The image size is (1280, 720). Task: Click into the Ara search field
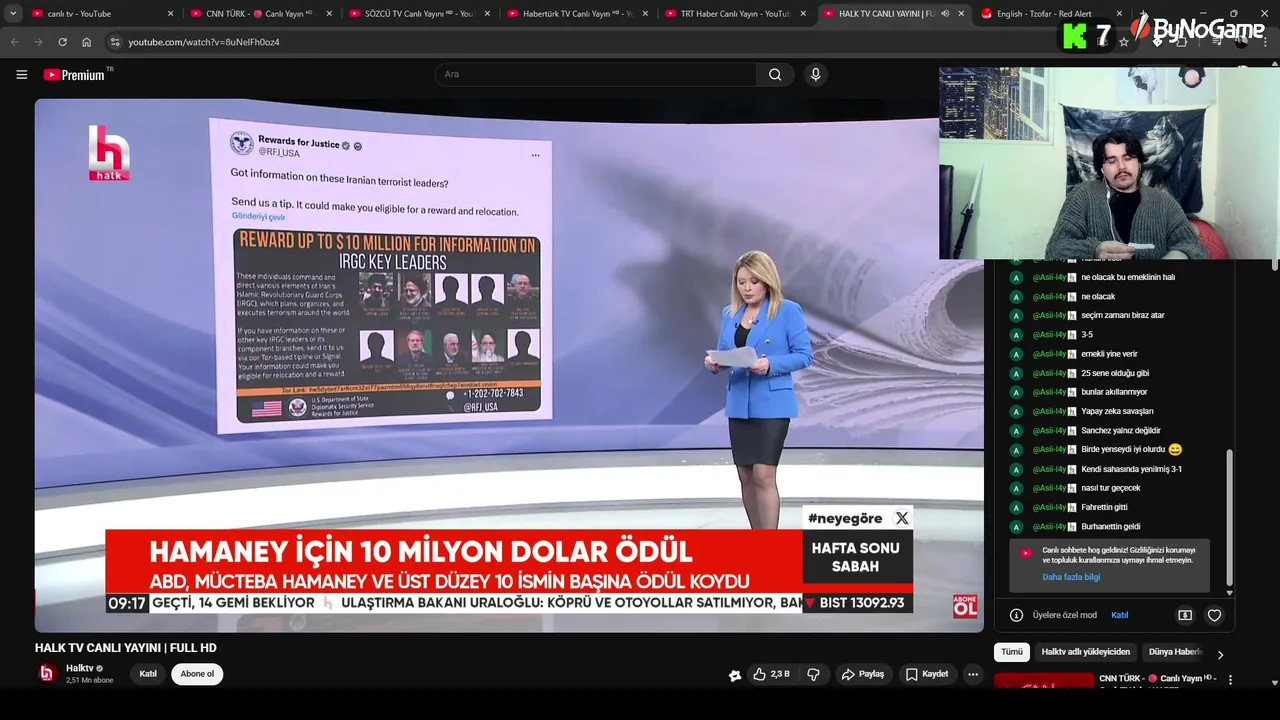[596, 74]
